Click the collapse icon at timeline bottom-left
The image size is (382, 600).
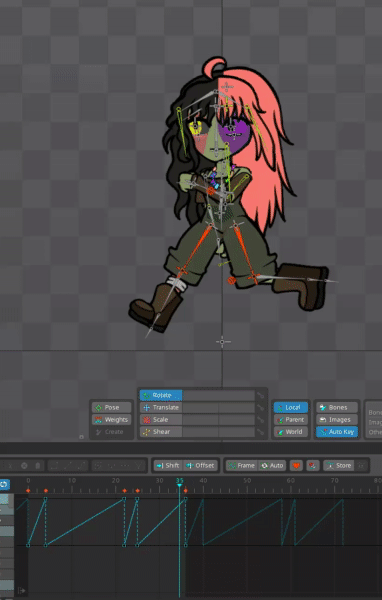coord(21,590)
